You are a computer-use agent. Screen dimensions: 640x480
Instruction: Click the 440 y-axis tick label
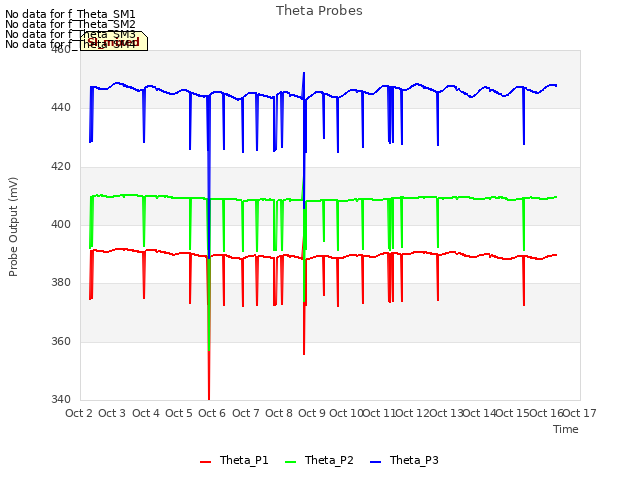click(x=61, y=108)
